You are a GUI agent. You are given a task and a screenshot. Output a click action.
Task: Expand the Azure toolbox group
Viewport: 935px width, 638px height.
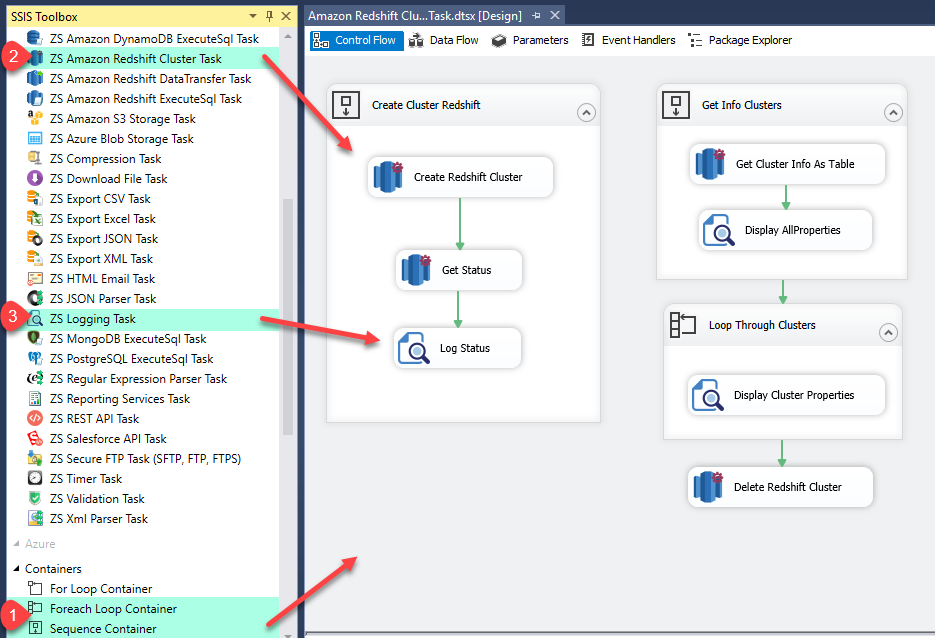(x=16, y=544)
